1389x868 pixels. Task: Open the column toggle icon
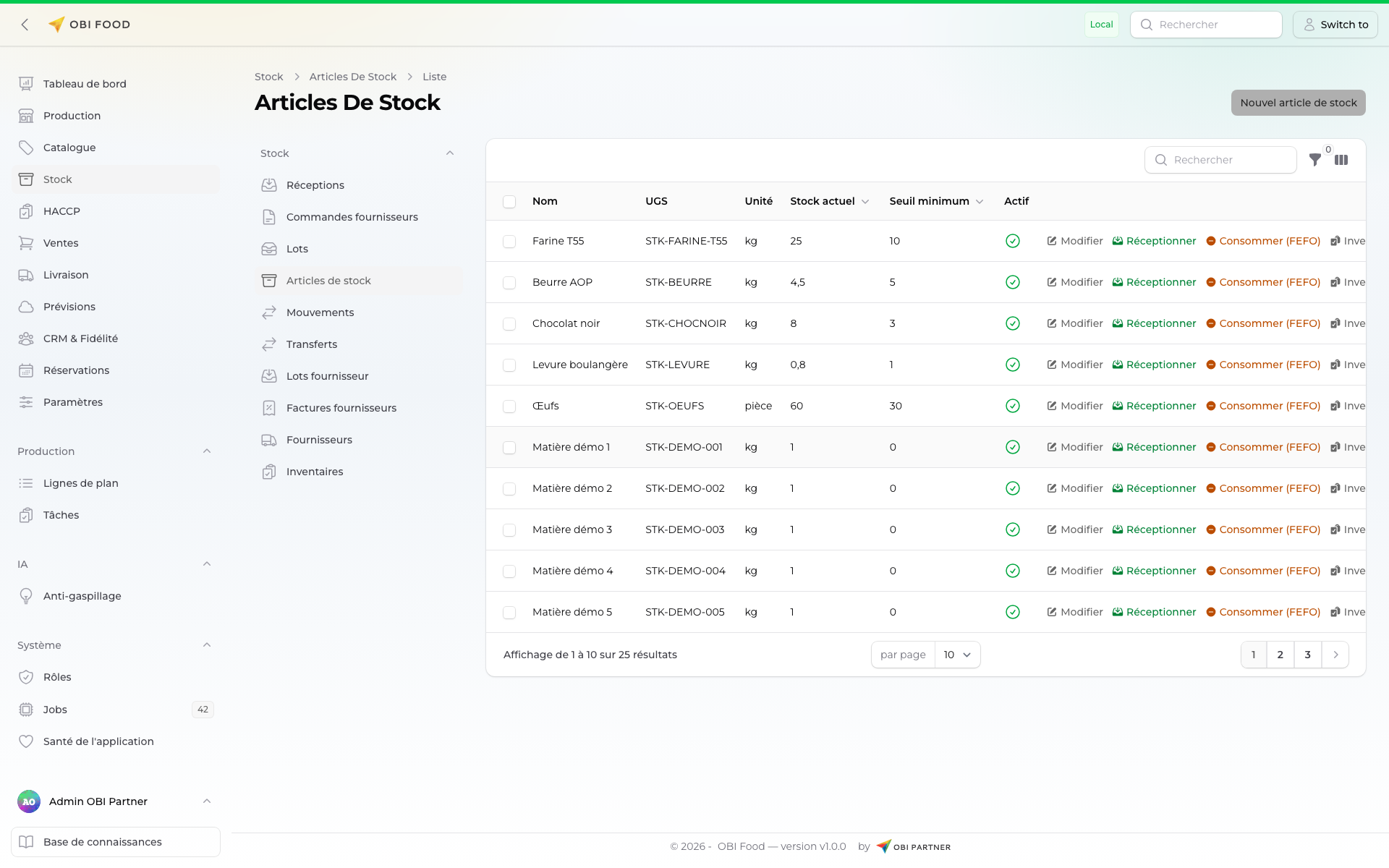point(1341,160)
